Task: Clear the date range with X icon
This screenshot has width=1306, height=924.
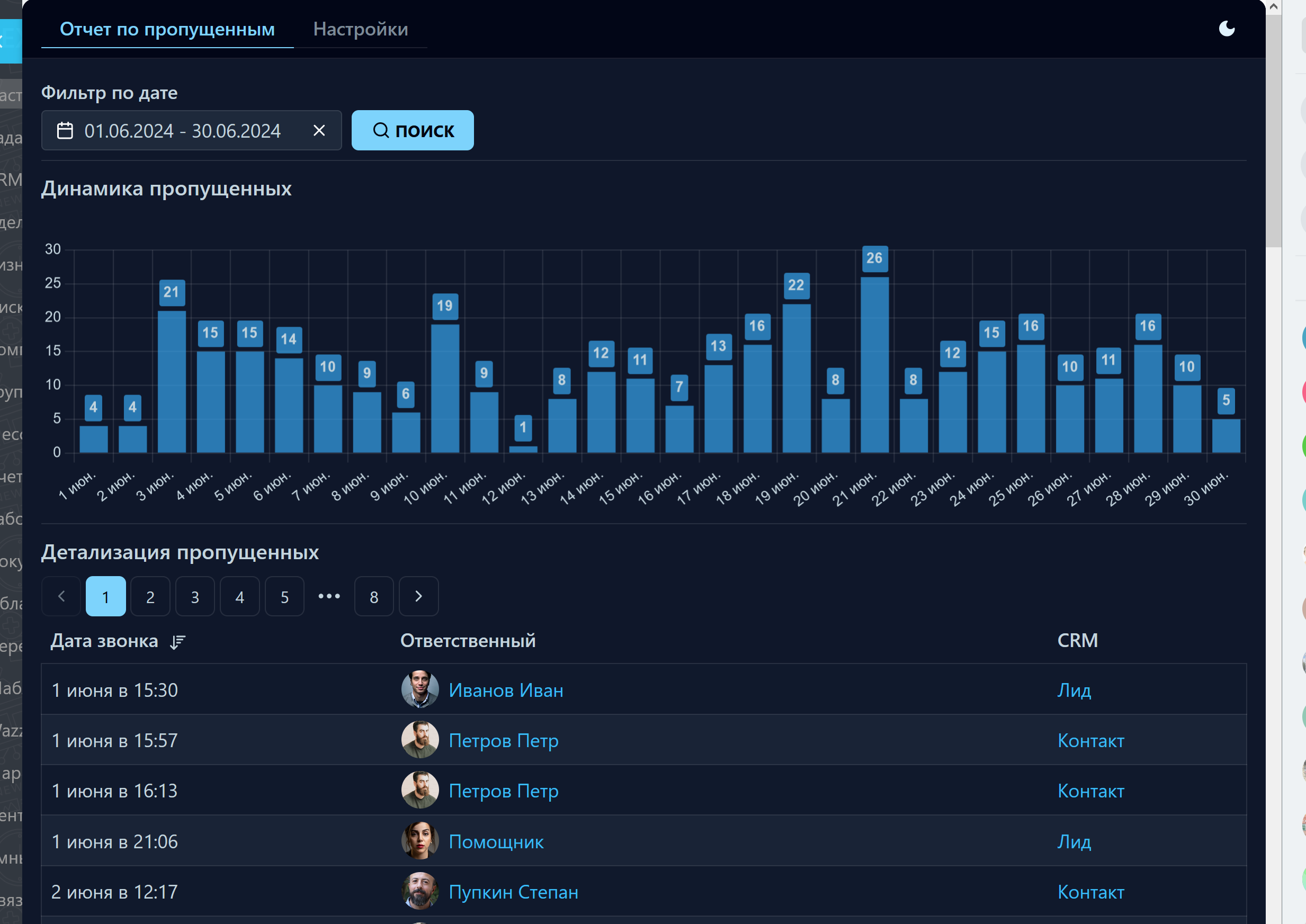Action: coord(319,131)
